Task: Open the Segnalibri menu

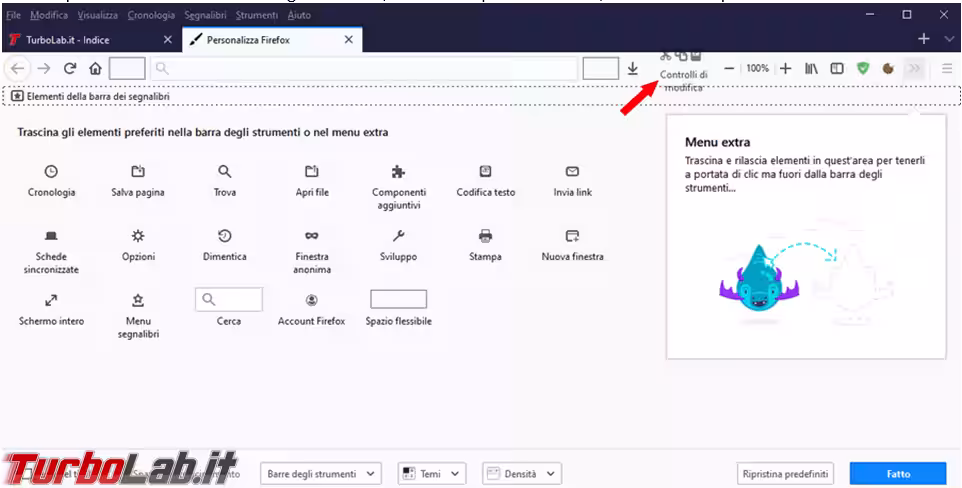Action: pyautogui.click(x=205, y=15)
